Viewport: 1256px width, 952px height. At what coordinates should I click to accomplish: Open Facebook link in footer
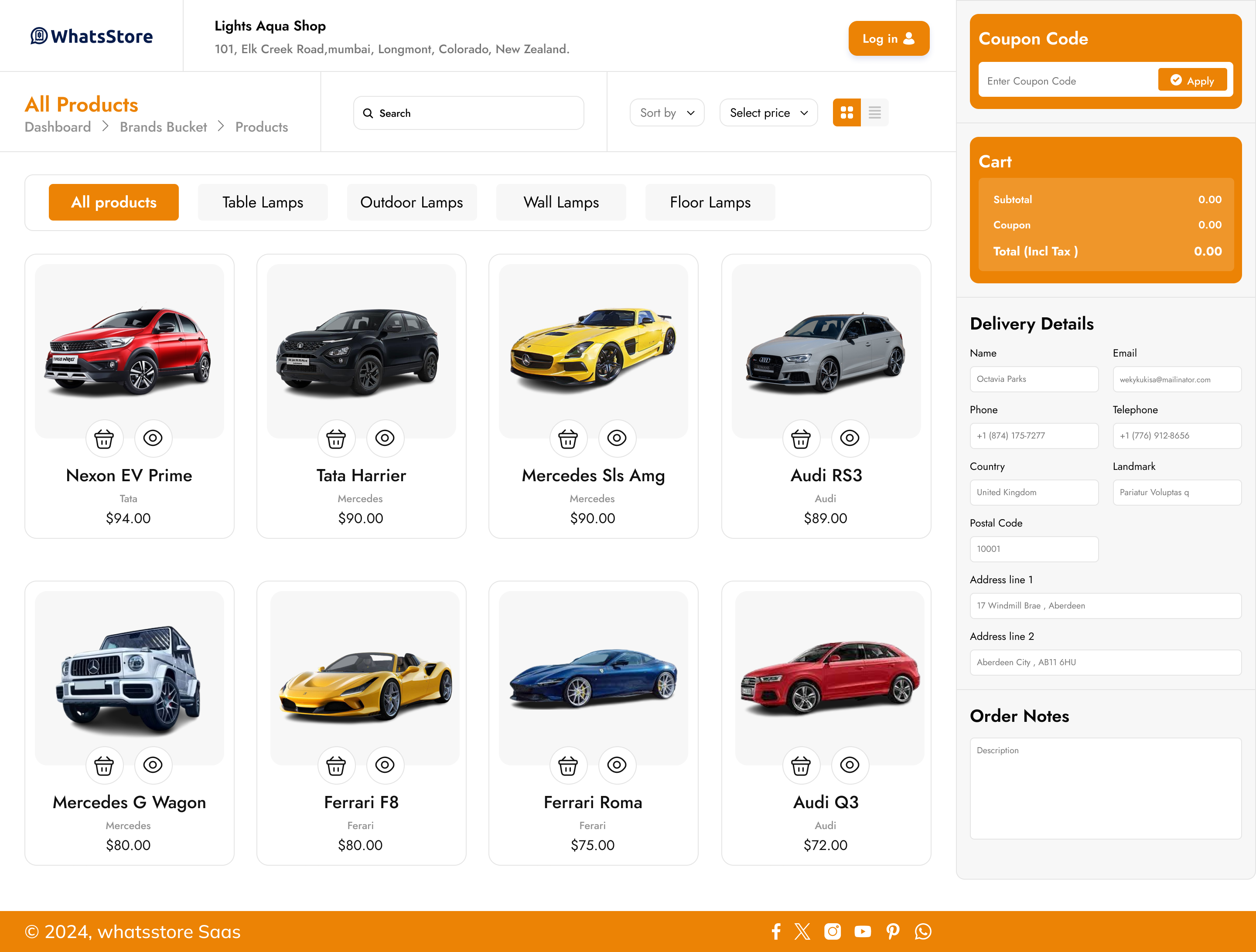click(776, 932)
